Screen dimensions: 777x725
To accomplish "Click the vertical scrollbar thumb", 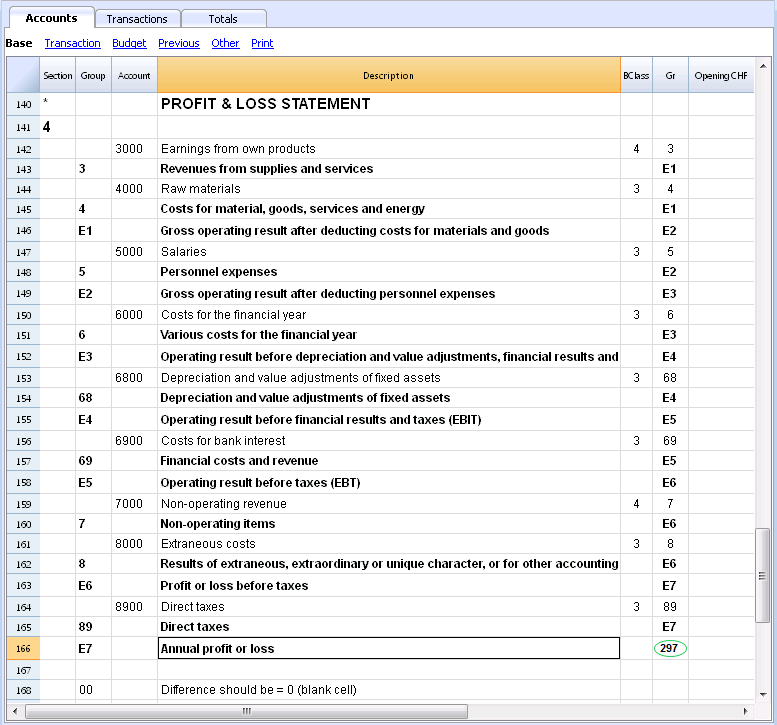I will click(762, 575).
